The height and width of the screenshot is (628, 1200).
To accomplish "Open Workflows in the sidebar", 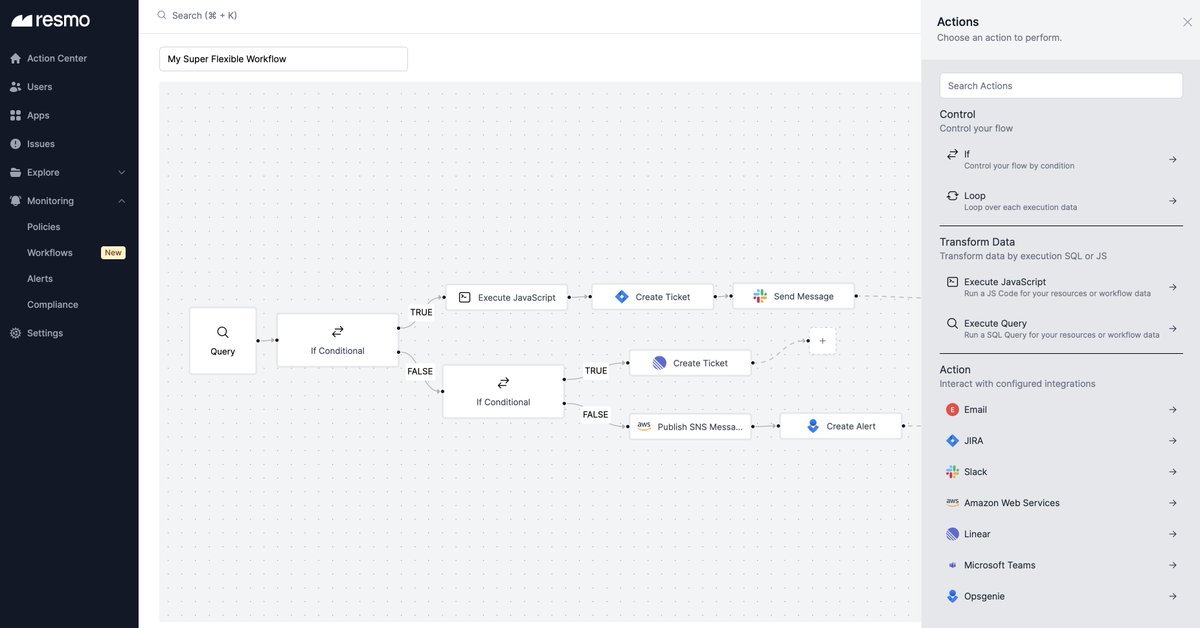I will (x=50, y=253).
